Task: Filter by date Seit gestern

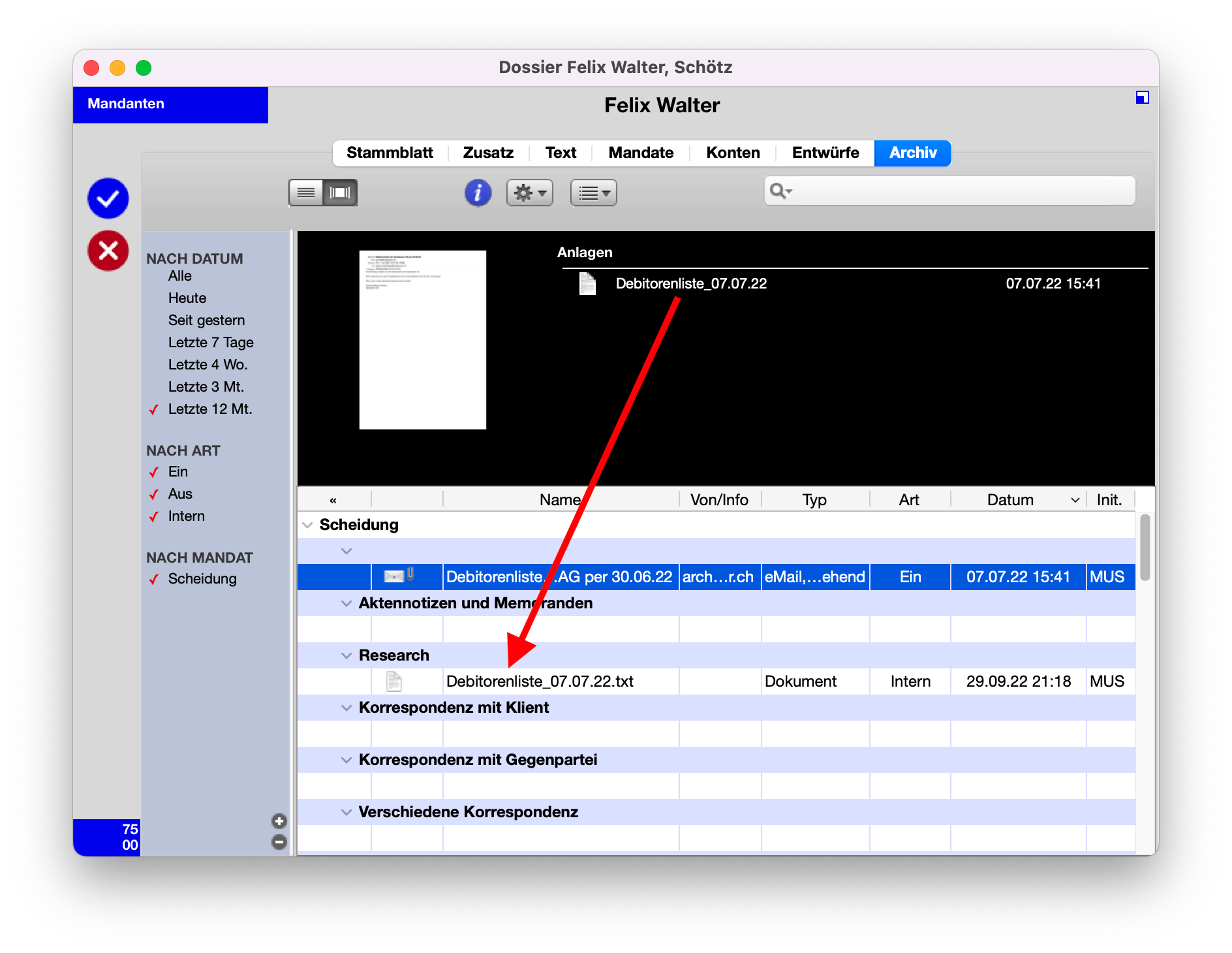Action: coord(206,320)
